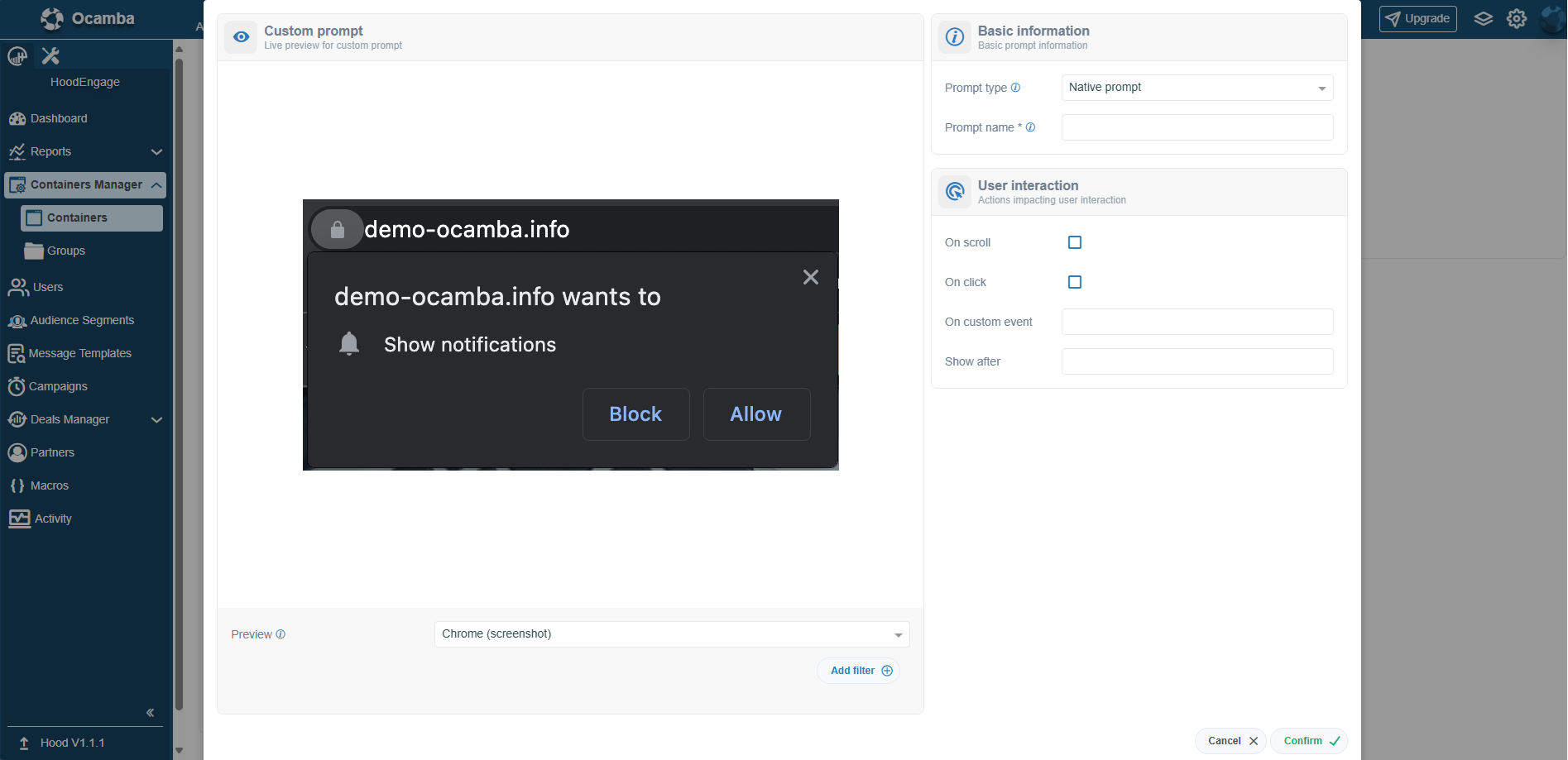Open the Prompt type dropdown
This screenshot has width=1568, height=760.
(x=1197, y=88)
